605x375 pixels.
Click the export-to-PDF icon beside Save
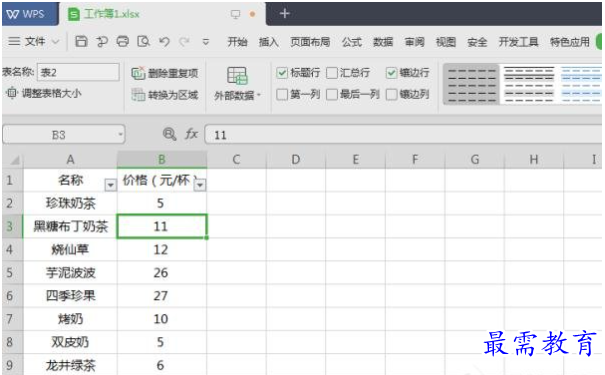coord(102,41)
